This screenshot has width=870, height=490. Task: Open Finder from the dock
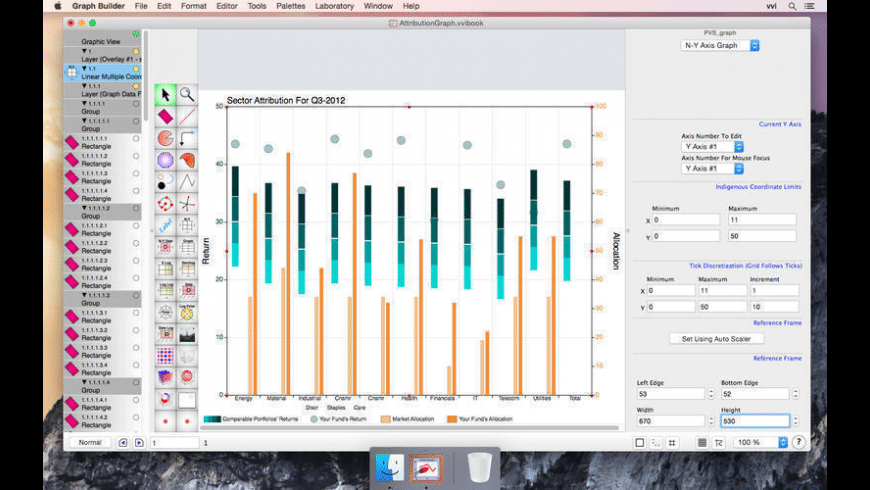point(390,467)
